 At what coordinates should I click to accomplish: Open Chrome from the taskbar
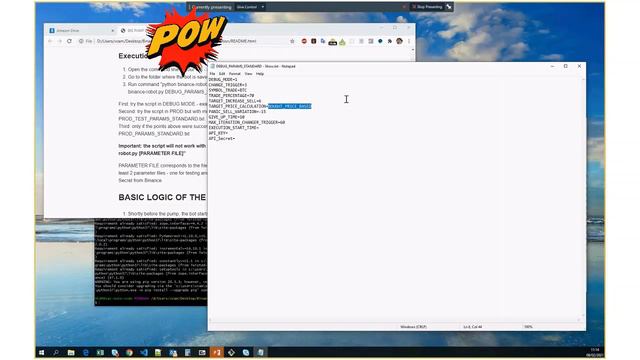click(x=129, y=352)
